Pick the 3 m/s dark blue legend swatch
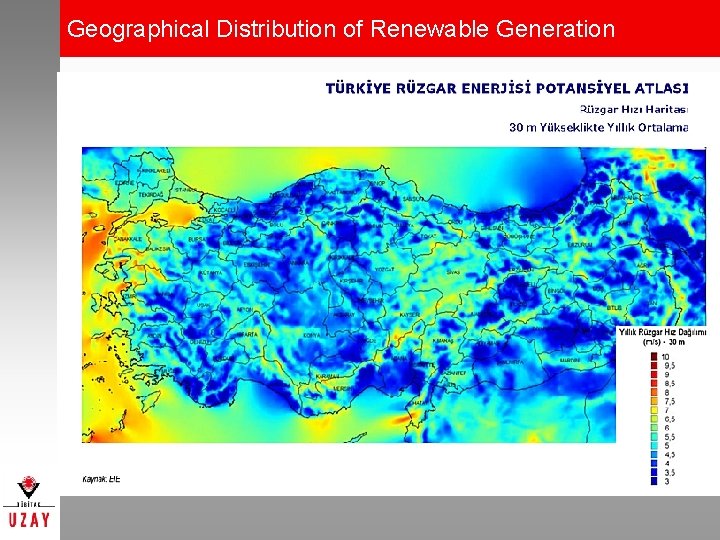The height and width of the screenshot is (540, 720). point(654,481)
